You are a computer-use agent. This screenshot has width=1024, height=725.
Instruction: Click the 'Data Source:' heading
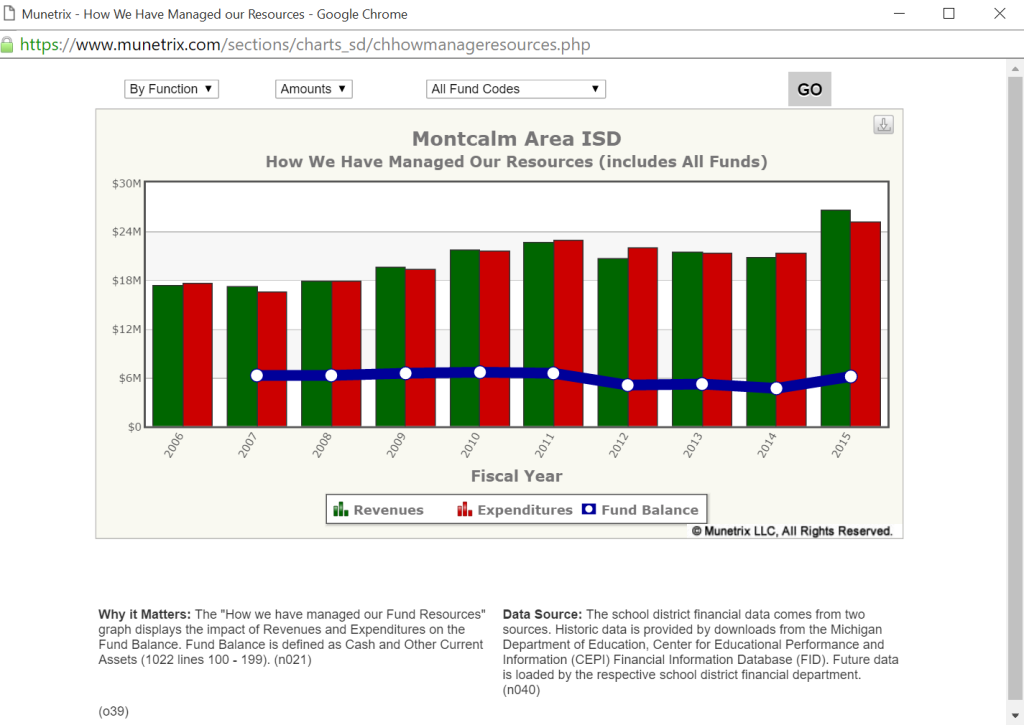542,615
